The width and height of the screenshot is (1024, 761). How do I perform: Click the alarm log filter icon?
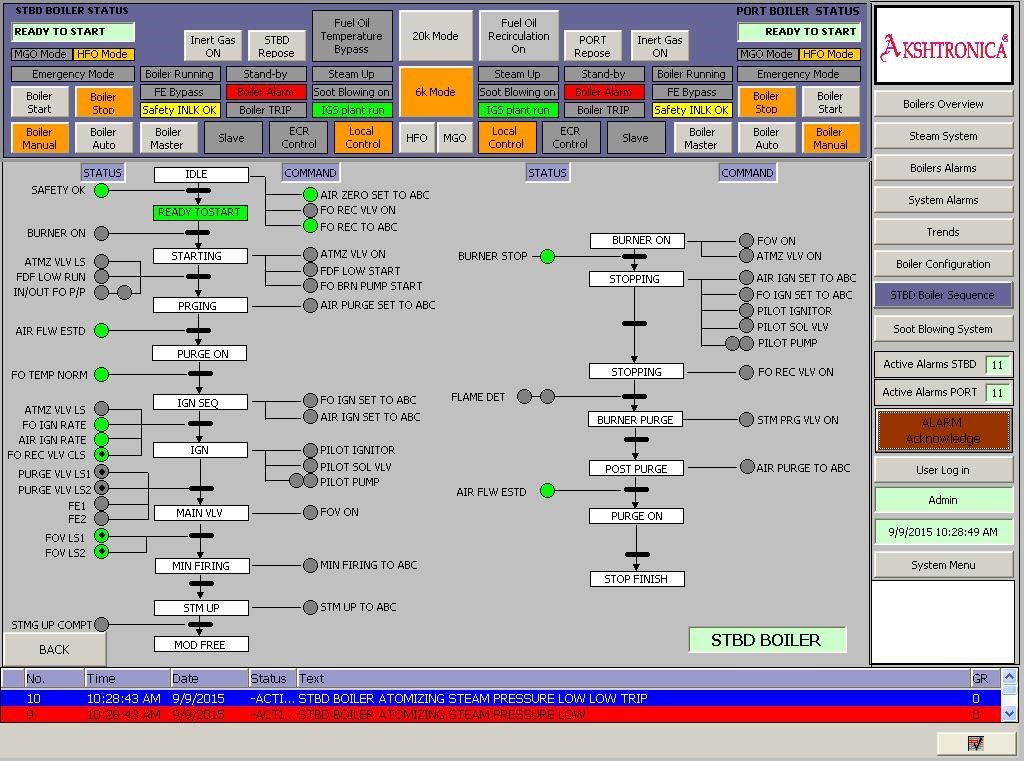[x=975, y=744]
